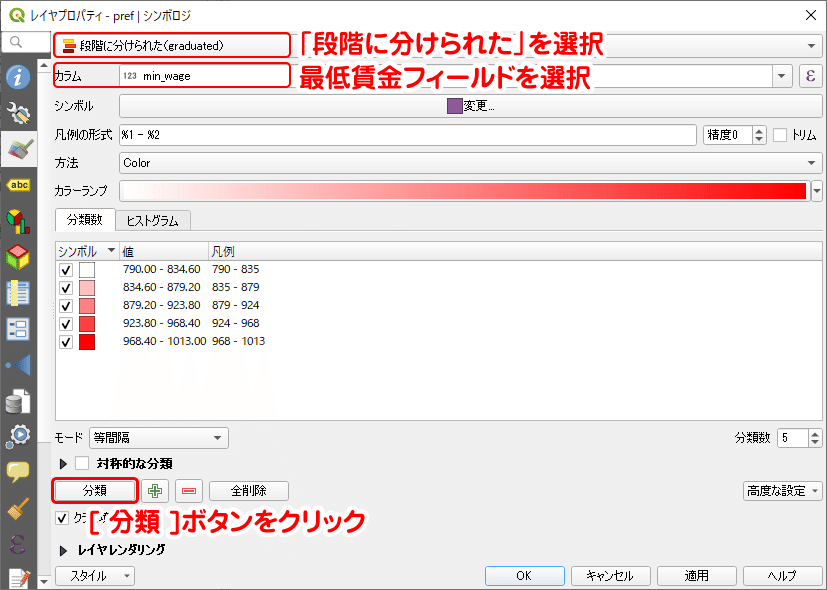Click the sidebar scroll up arrow
827x590 pixels.
(x=44, y=66)
